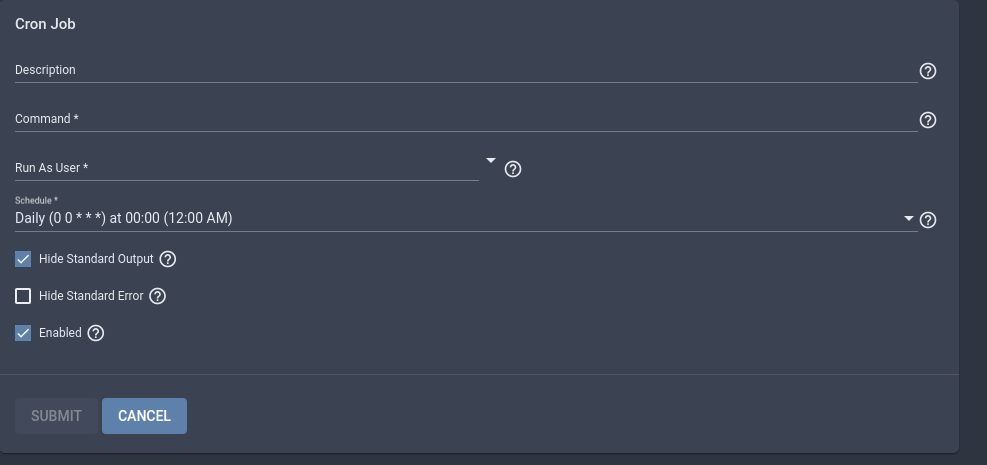987x465 pixels.
Task: Open help tooltip for Description field
Action: (x=928, y=71)
